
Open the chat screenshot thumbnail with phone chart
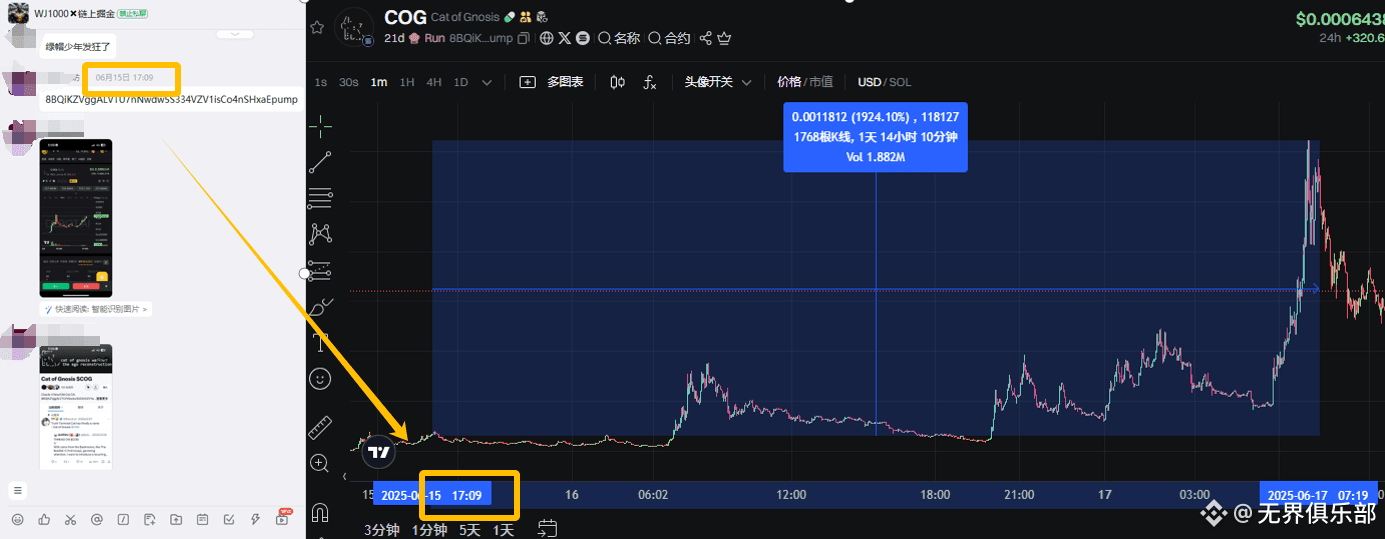coord(76,218)
